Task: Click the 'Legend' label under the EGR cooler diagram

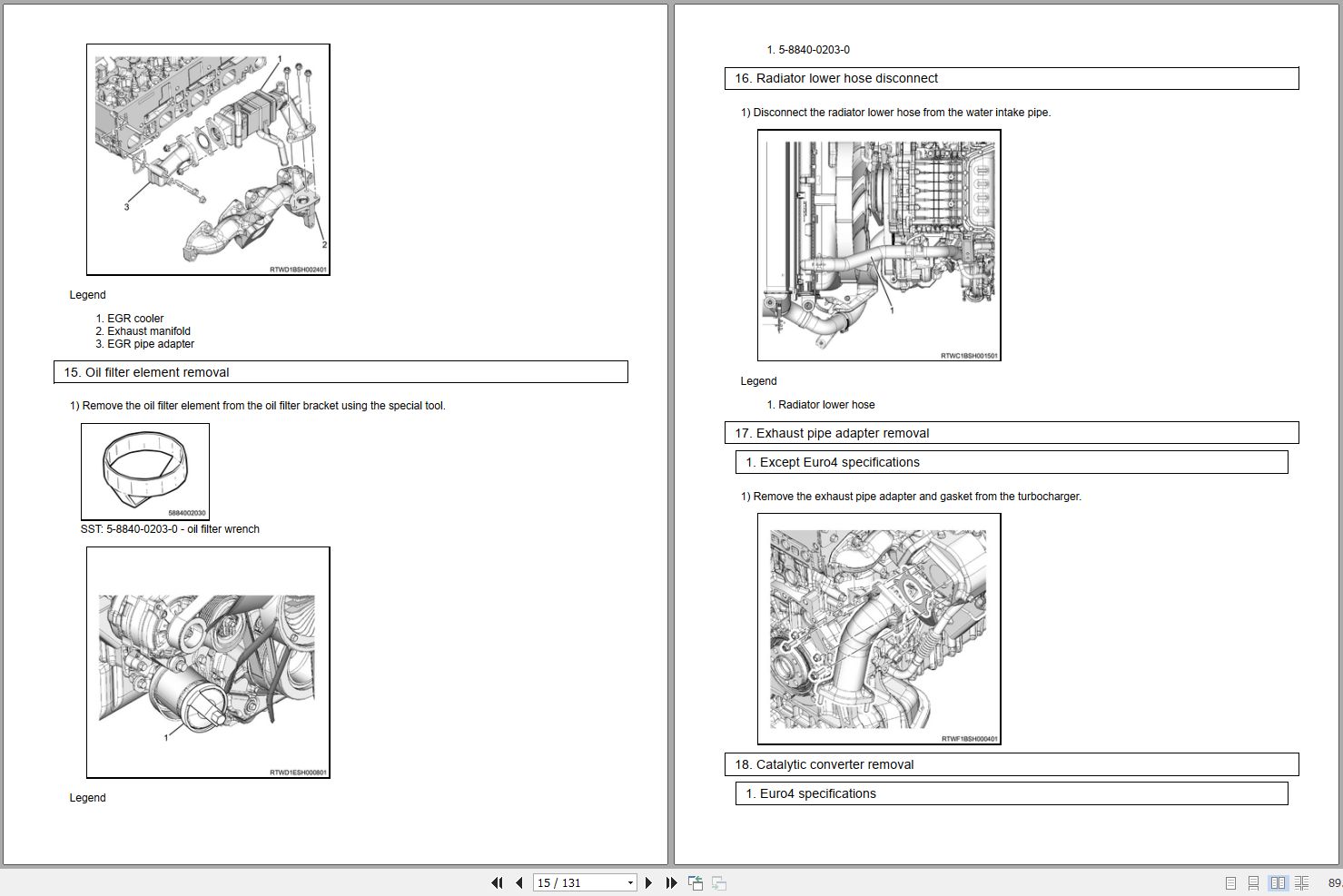Action: 87,295
